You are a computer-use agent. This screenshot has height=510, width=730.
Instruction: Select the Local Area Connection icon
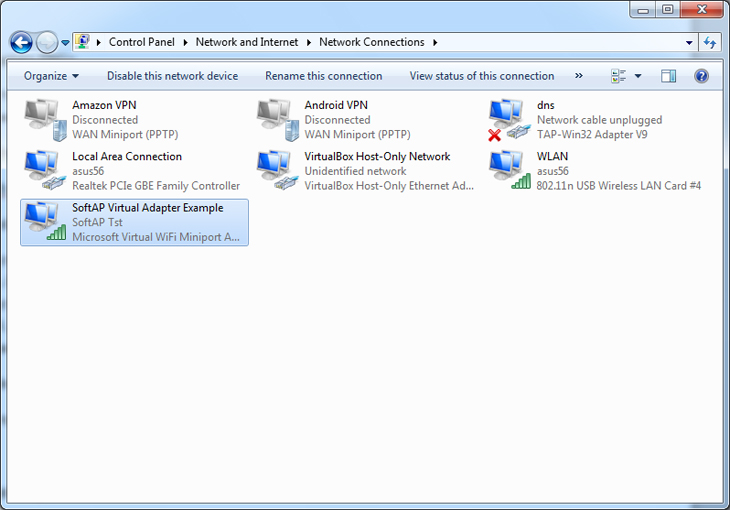[x=46, y=170]
